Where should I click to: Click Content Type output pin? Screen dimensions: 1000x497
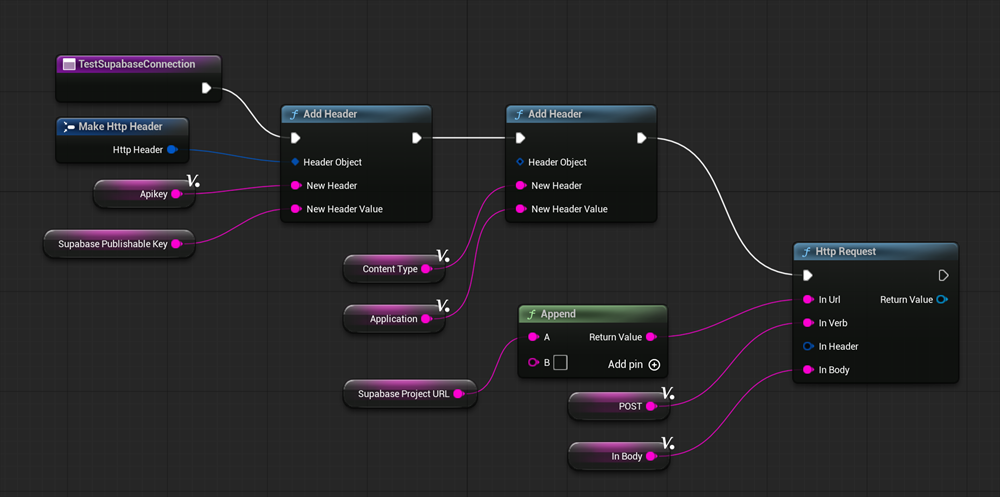click(x=427, y=269)
